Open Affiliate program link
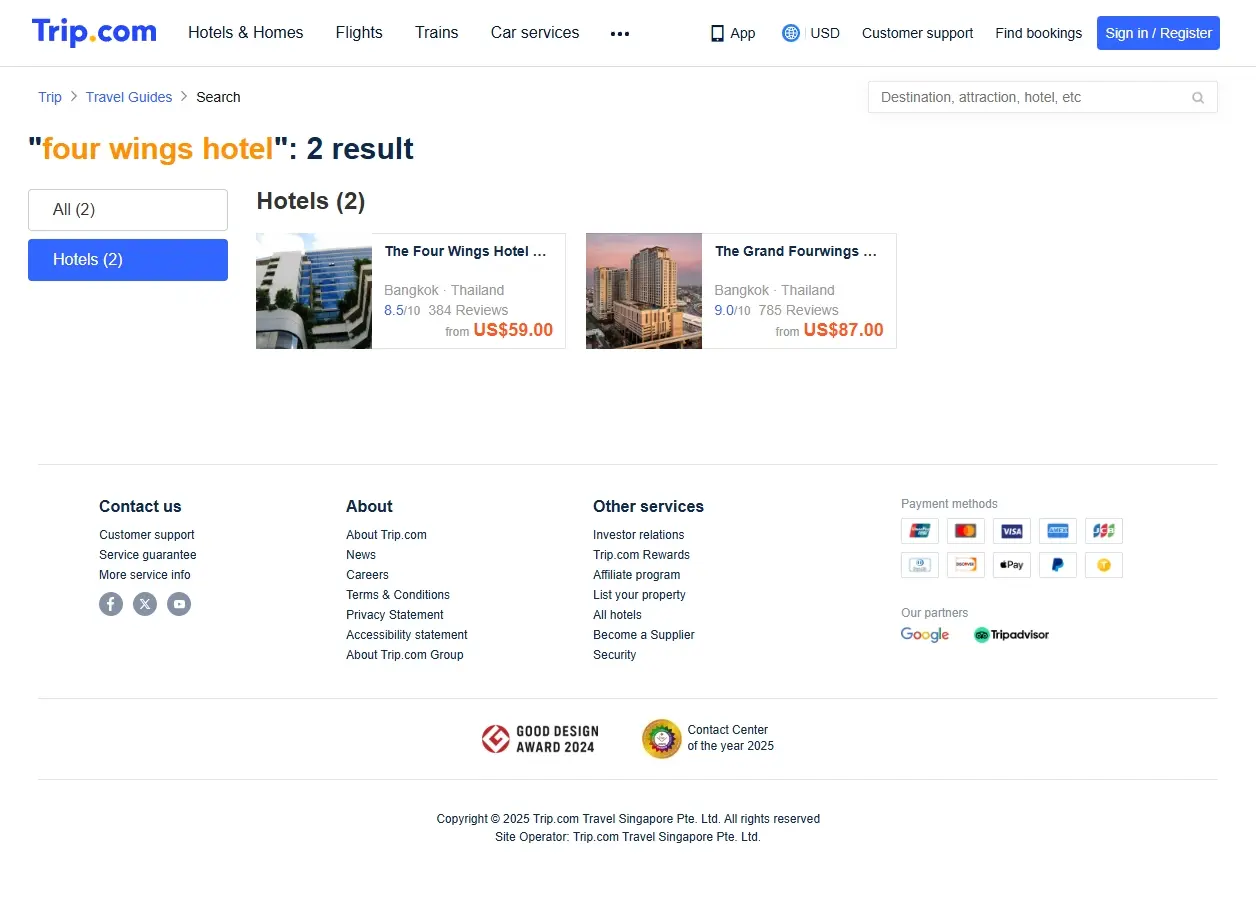 tap(636, 575)
